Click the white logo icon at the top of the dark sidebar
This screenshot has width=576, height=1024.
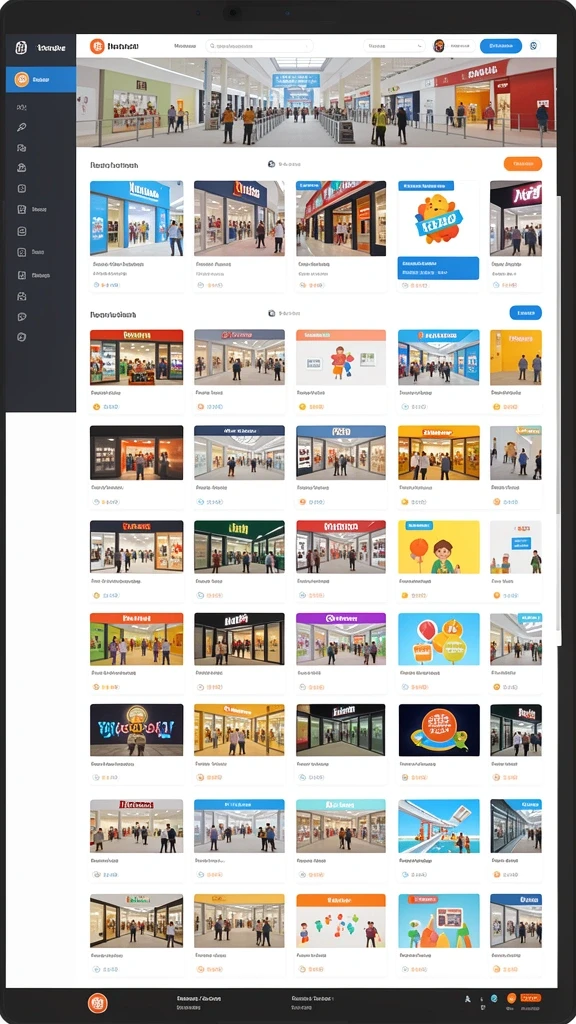point(21,48)
